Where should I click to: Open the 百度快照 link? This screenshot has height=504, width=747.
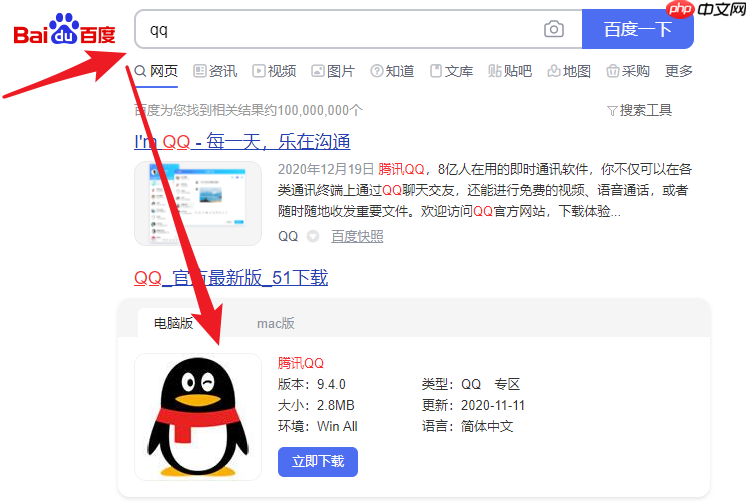click(357, 236)
